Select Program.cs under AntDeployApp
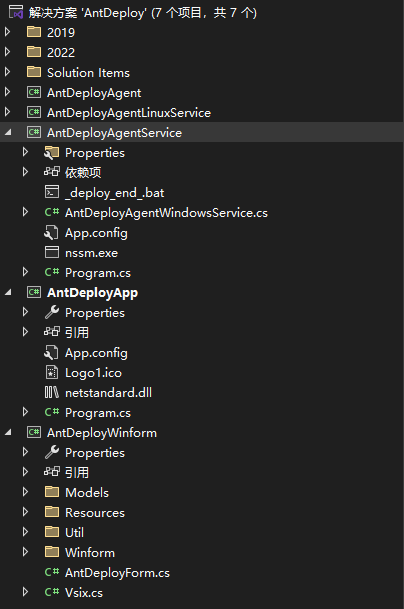Viewport: 404px width, 609px height. (98, 413)
